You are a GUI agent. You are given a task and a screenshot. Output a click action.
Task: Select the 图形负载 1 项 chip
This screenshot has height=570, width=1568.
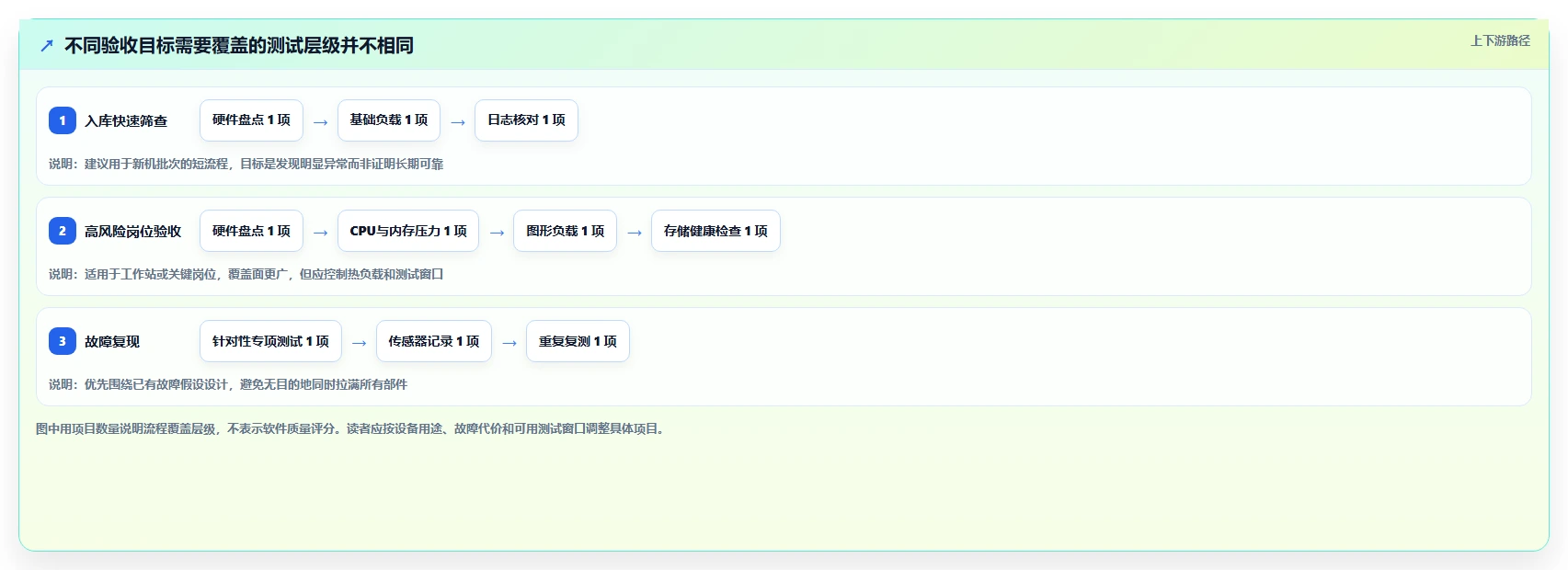point(565,231)
